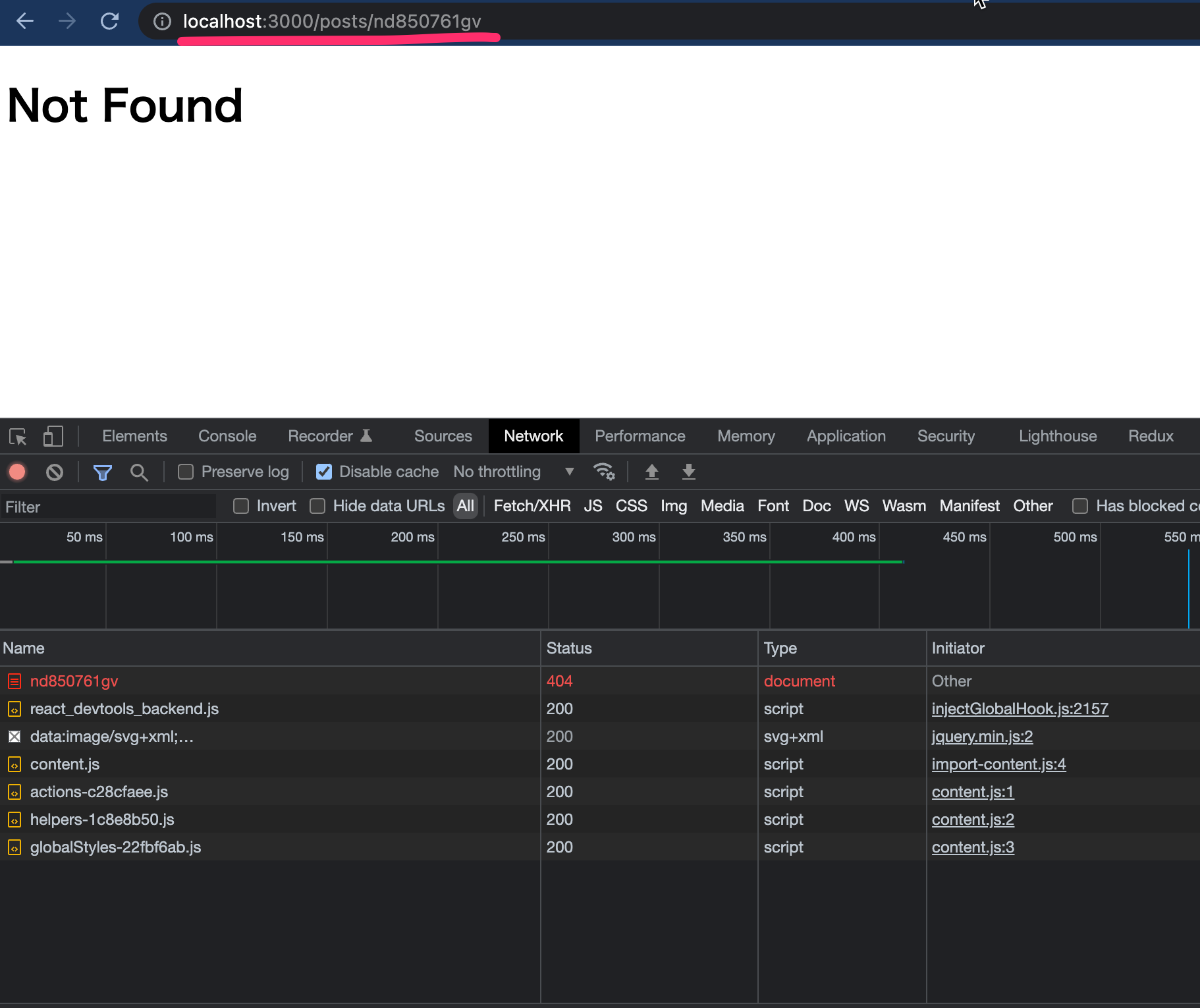Viewport: 1200px width, 1008px height.
Task: Export HAR file using the download icon
Action: 688,472
